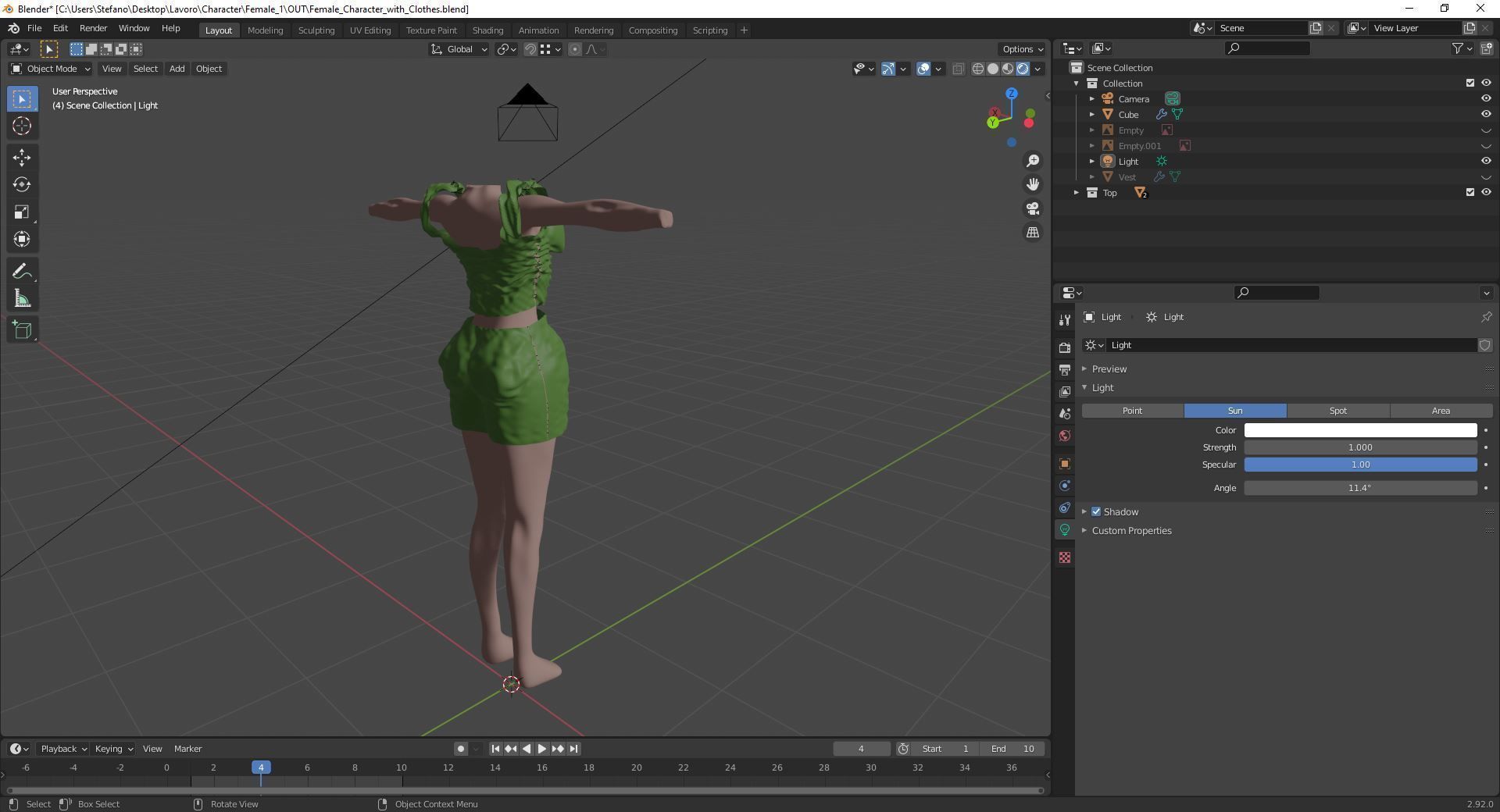This screenshot has height=812, width=1500.
Task: Uncheck the Collection exclude checkbox
Action: (x=1470, y=84)
